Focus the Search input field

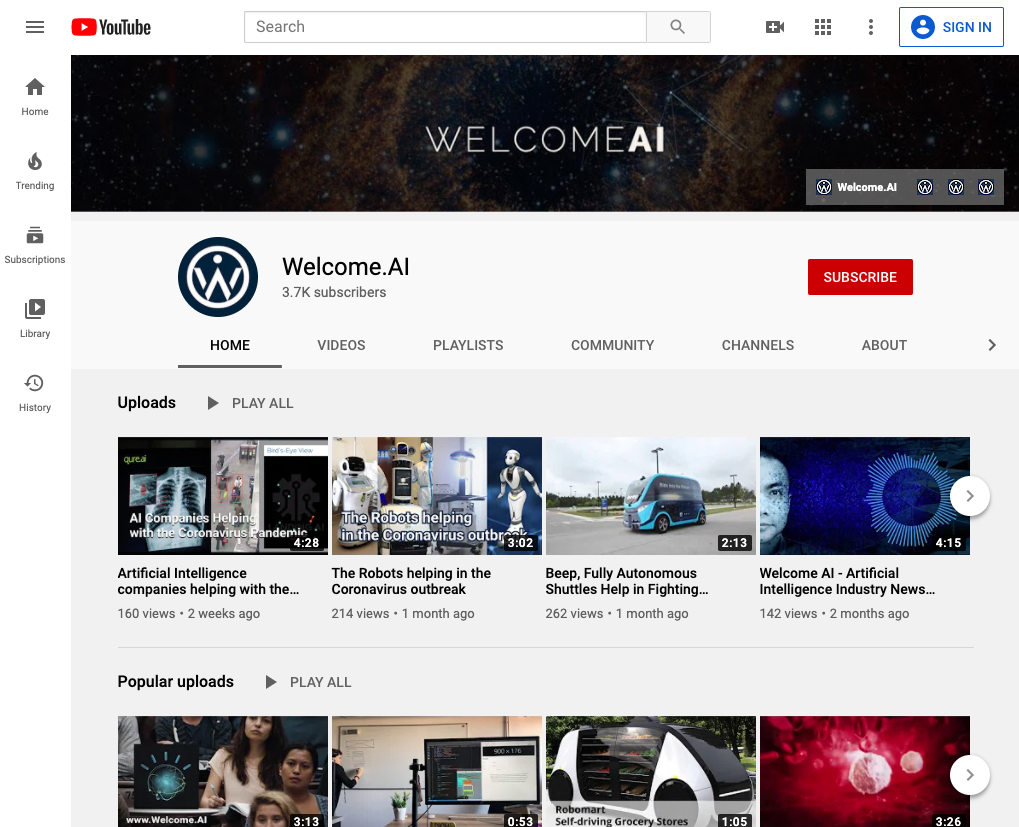[445, 27]
